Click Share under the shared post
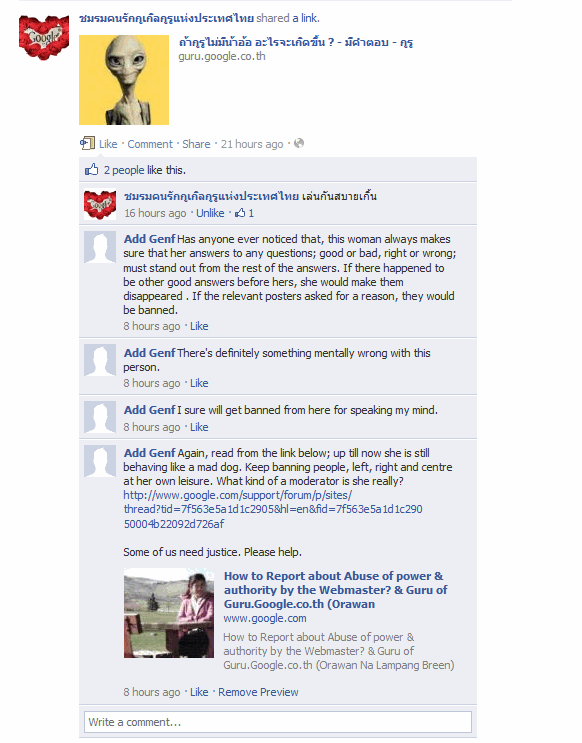Screen dimensions: 582x743 (196, 144)
